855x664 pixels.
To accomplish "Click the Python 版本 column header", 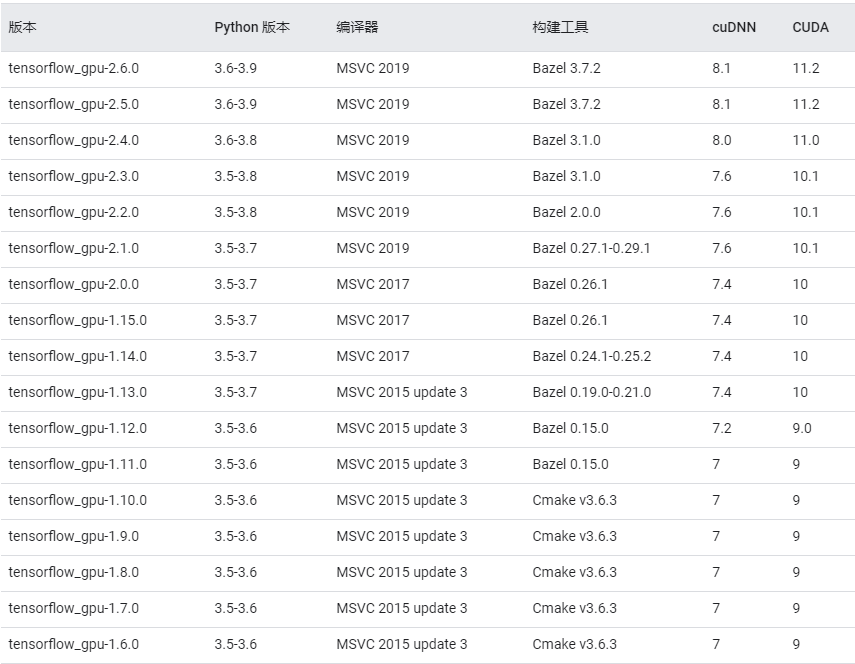I will (x=252, y=27).
